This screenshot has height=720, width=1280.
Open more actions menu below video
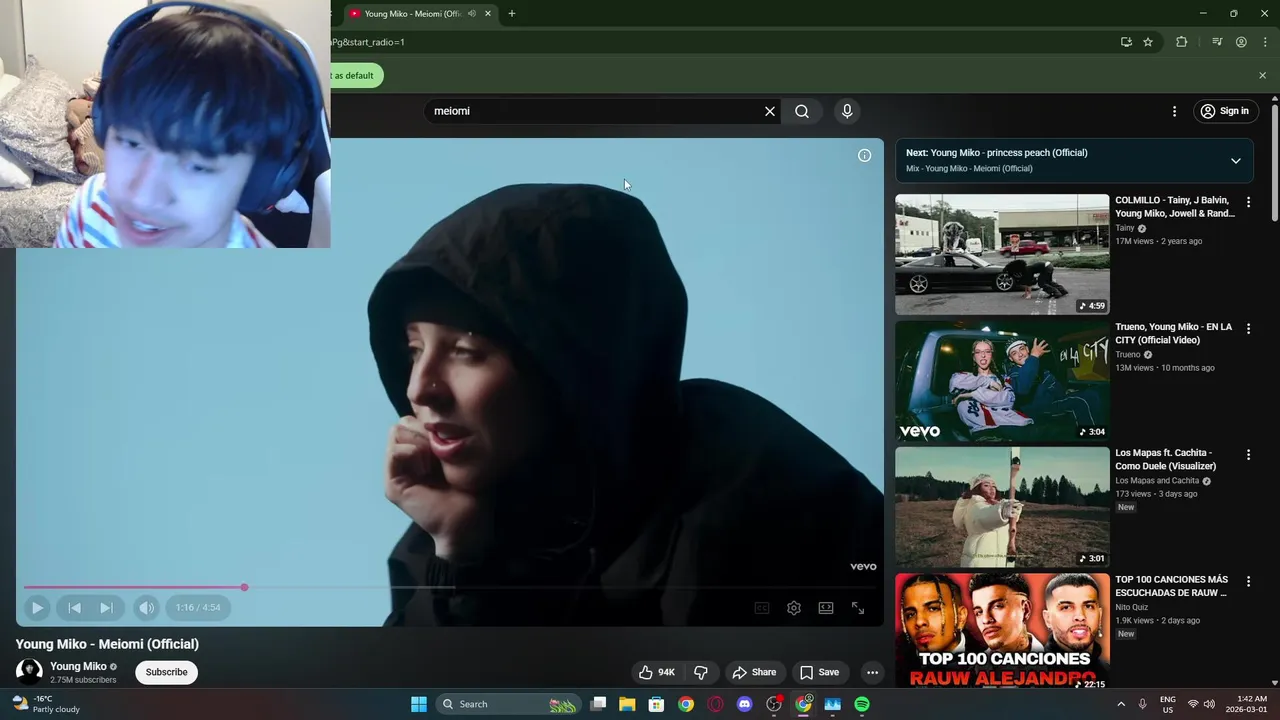tap(872, 672)
